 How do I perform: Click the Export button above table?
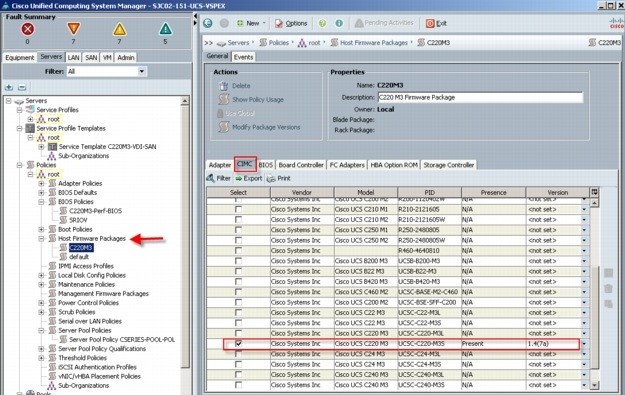[249, 178]
